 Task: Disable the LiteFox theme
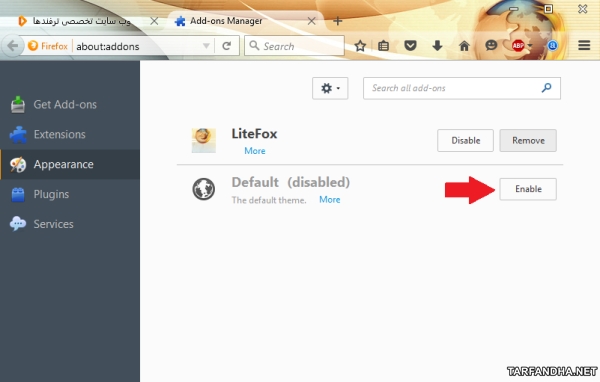pyautogui.click(x=465, y=140)
